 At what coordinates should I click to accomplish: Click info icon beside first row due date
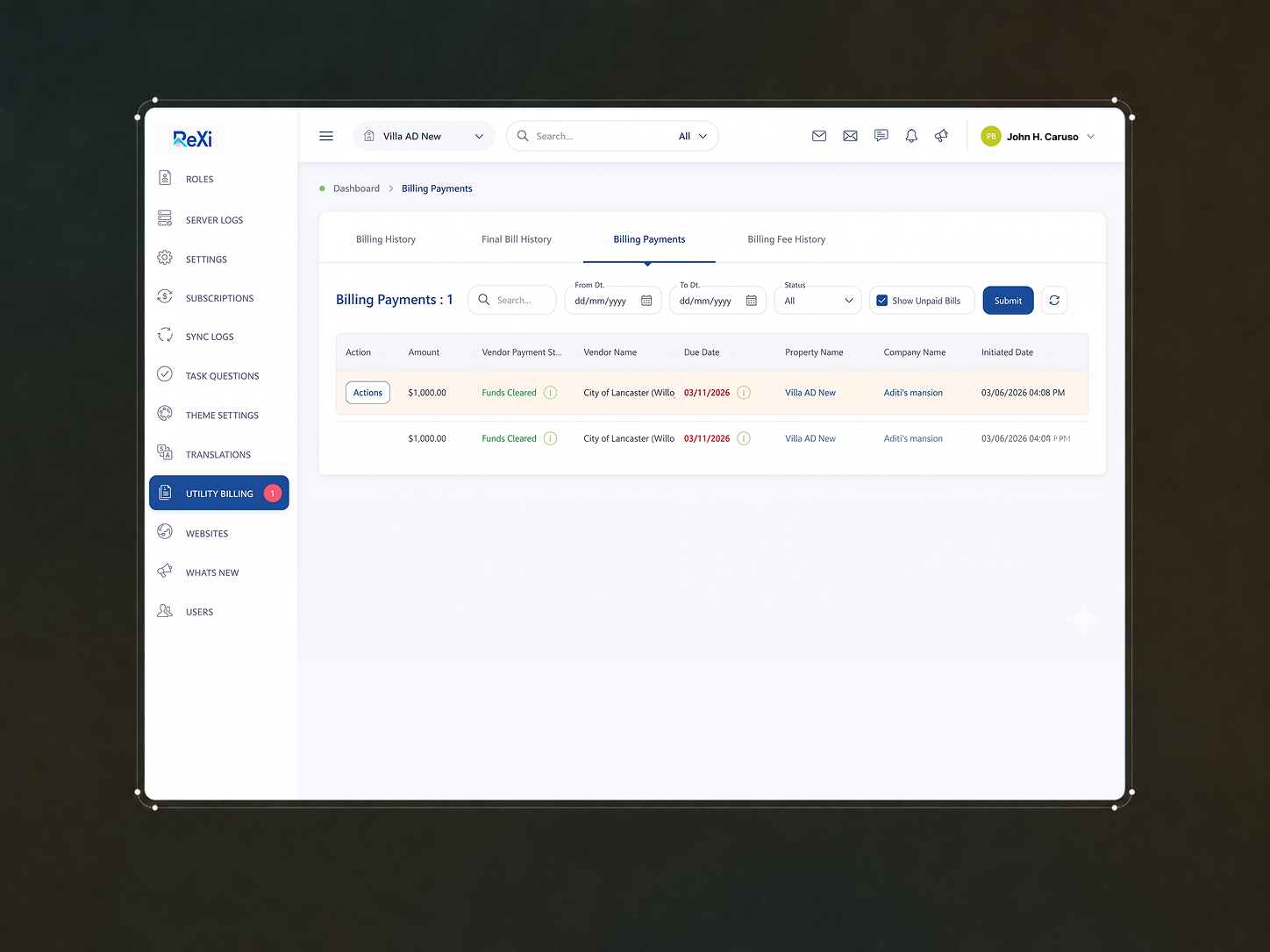pyautogui.click(x=744, y=393)
